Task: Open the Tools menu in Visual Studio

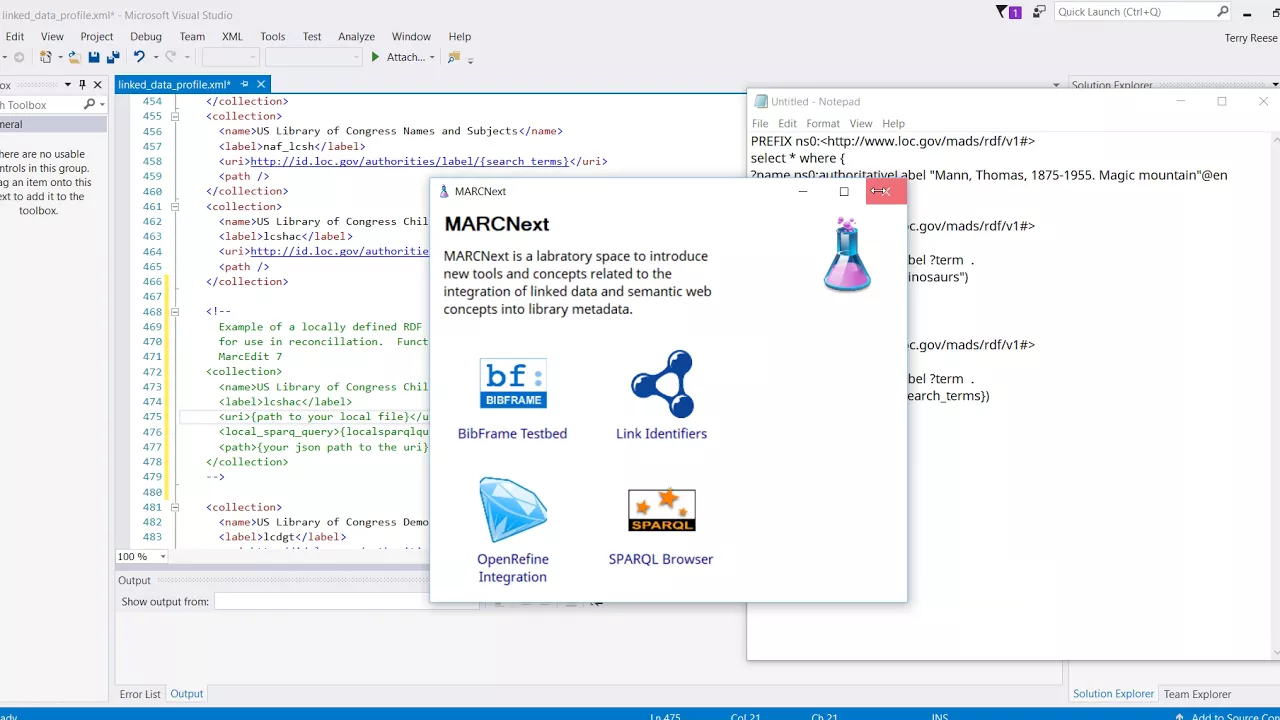Action: (273, 37)
